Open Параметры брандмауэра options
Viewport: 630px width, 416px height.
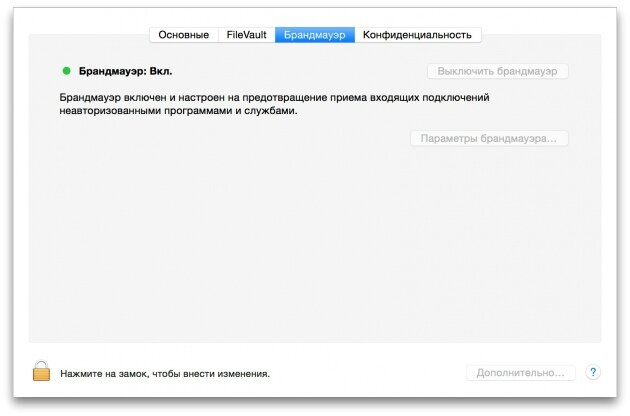click(x=489, y=138)
